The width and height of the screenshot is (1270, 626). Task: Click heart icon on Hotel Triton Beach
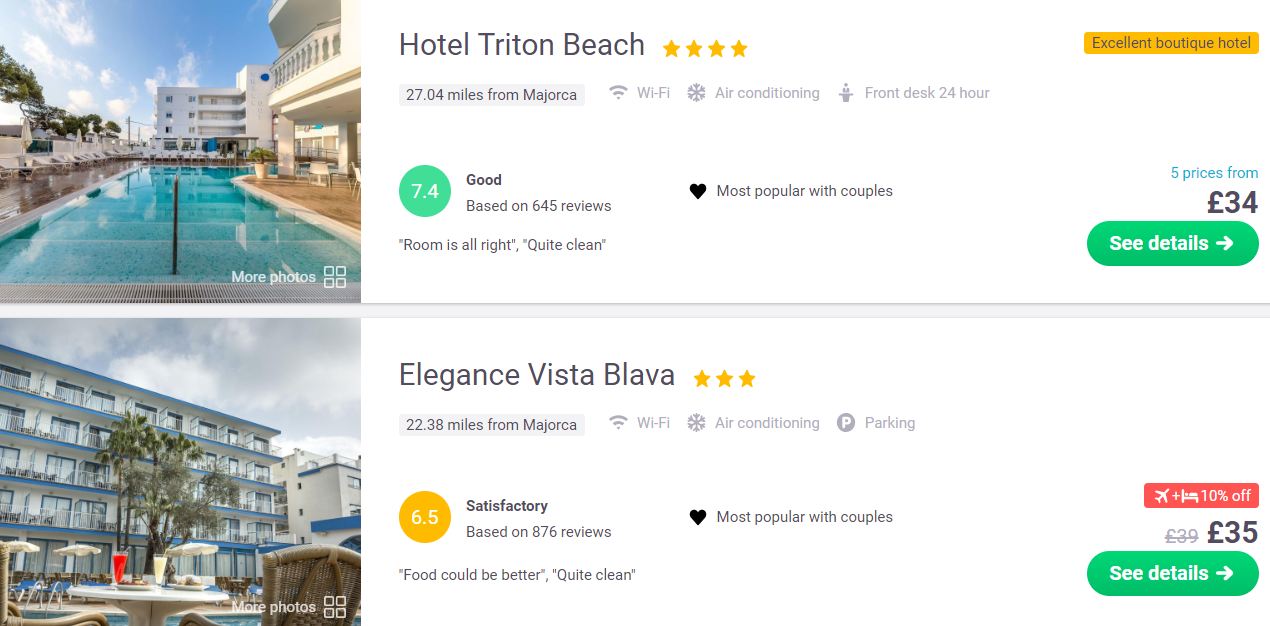(698, 191)
